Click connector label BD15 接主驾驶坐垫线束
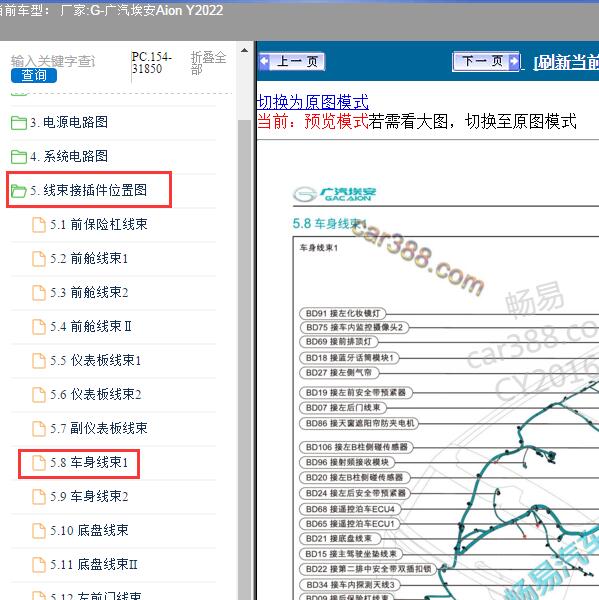The width and height of the screenshot is (599, 600). pos(351,554)
